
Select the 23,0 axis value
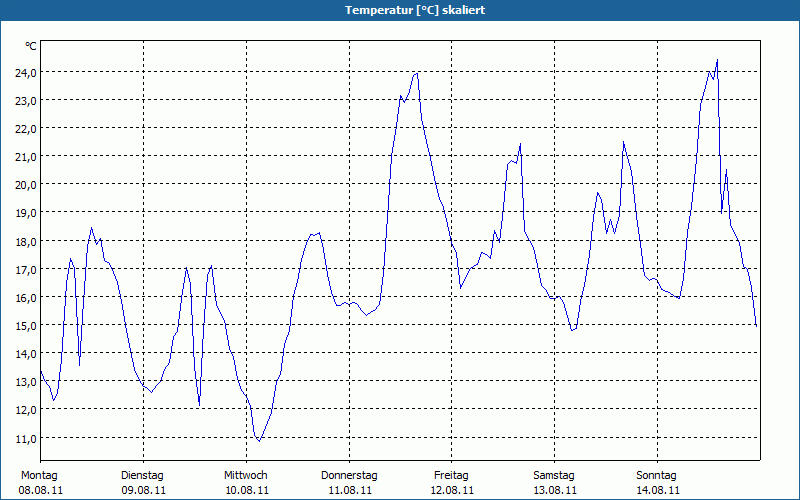[x=26, y=101]
